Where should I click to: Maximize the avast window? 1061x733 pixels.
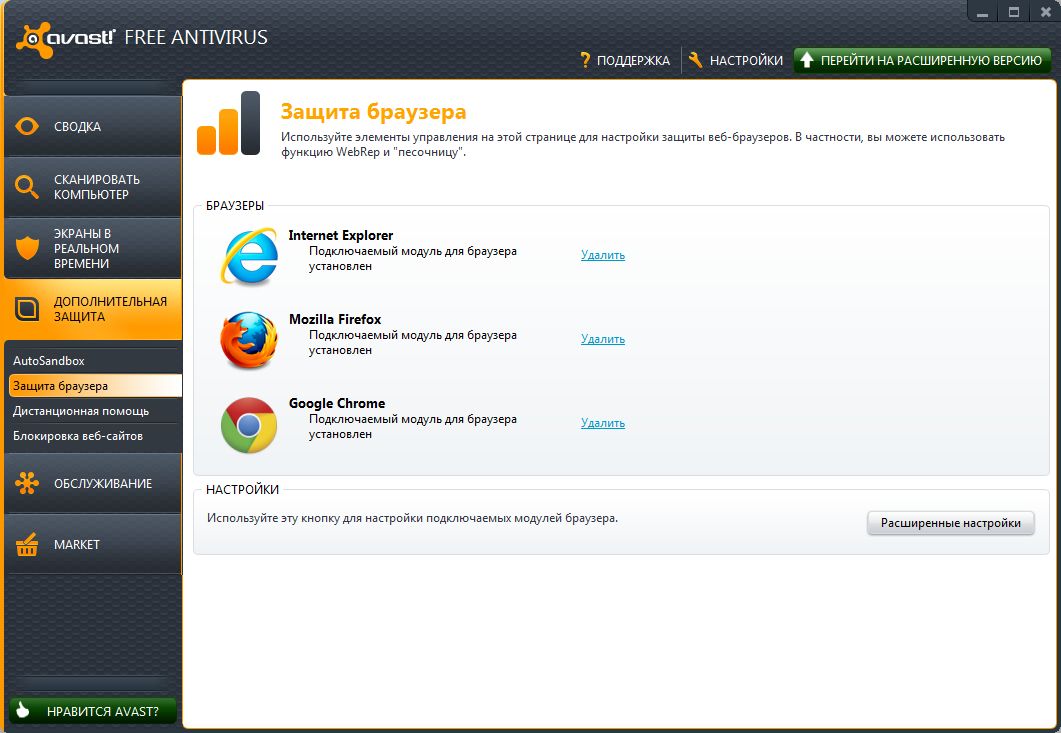tap(1014, 12)
